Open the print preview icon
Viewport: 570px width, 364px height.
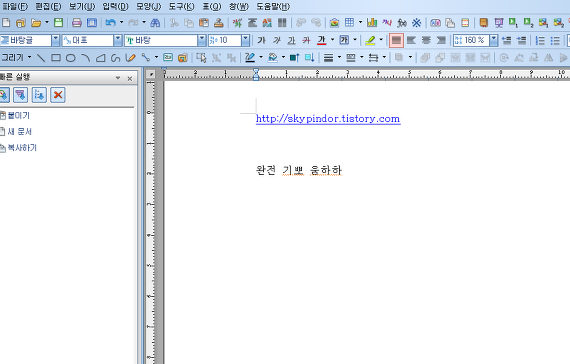coord(92,23)
